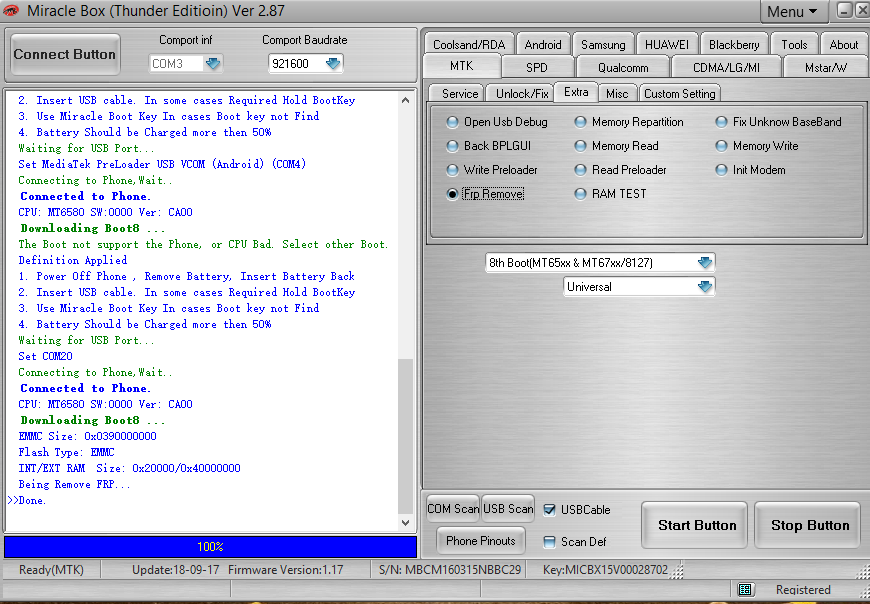The width and height of the screenshot is (870, 604).
Task: Choose the Memory Repartition option
Action: click(580, 122)
